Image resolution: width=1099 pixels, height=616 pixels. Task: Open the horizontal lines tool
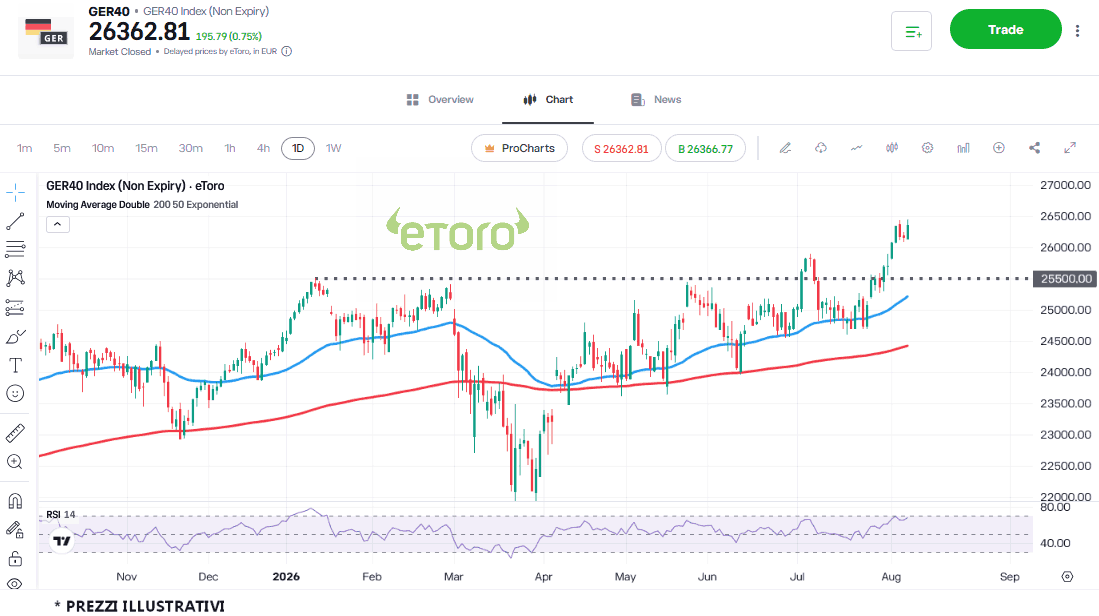(15, 249)
